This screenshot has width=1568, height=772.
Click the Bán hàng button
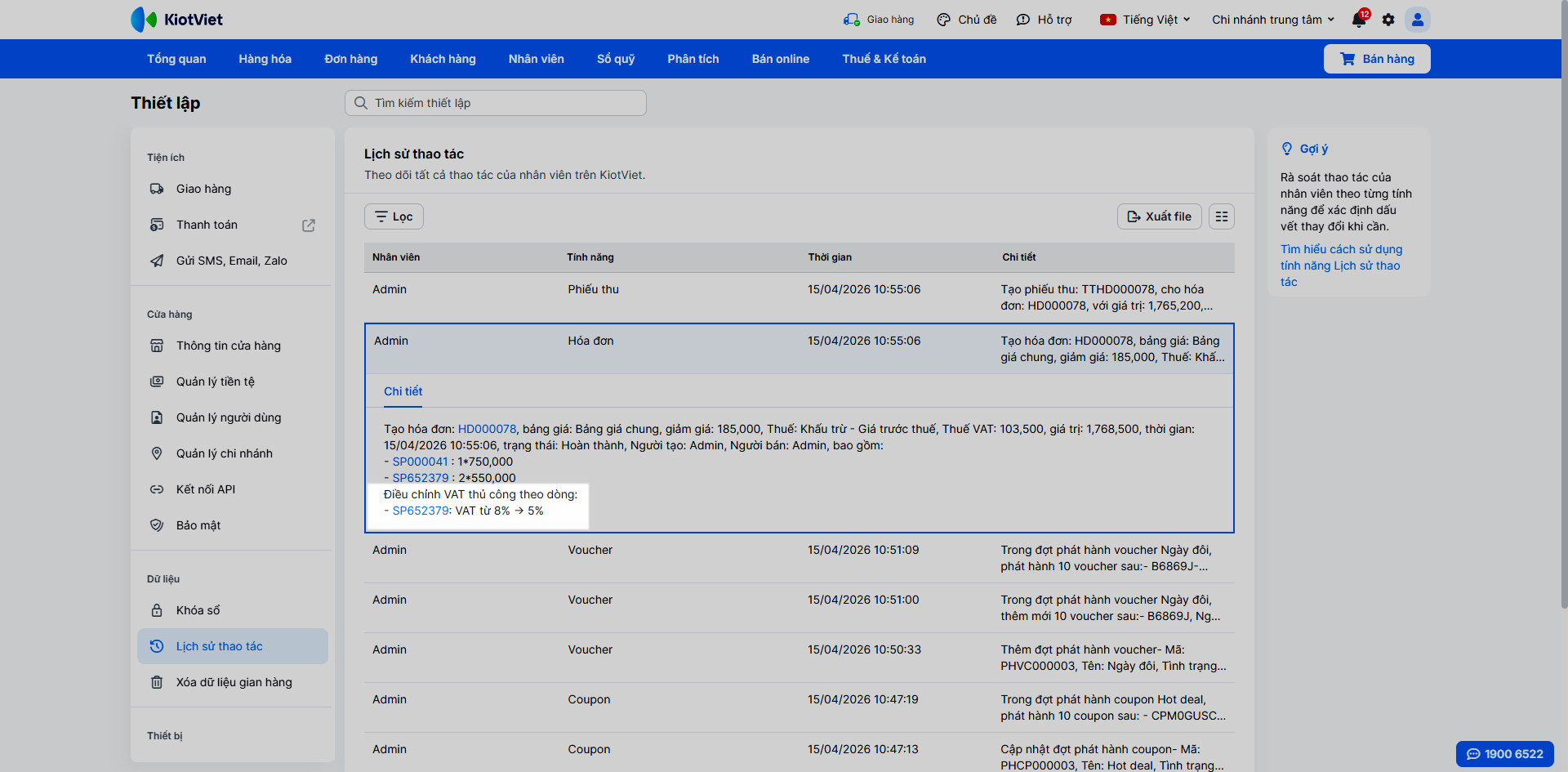(1376, 59)
